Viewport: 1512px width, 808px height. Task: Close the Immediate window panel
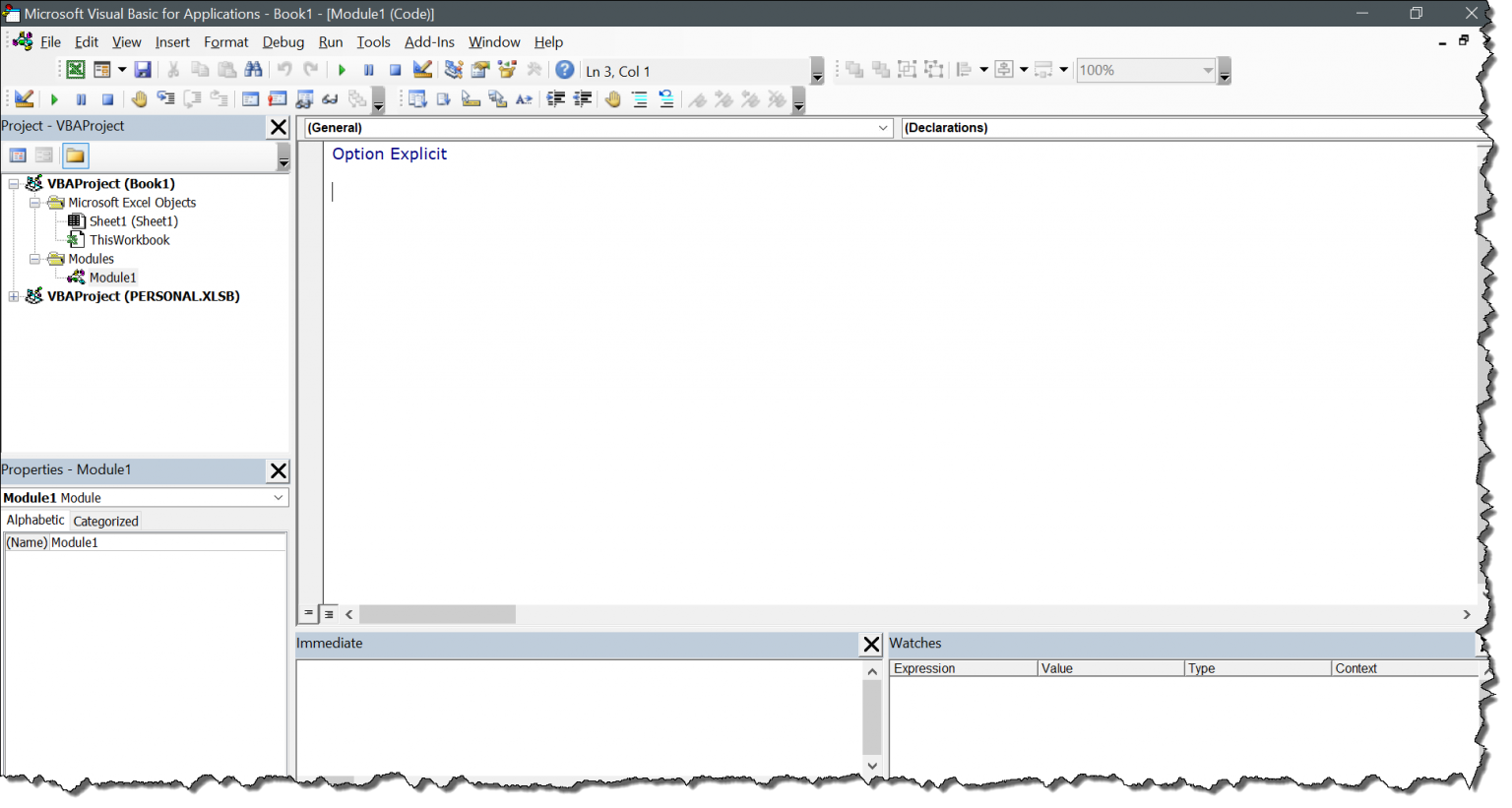pyautogui.click(x=870, y=644)
